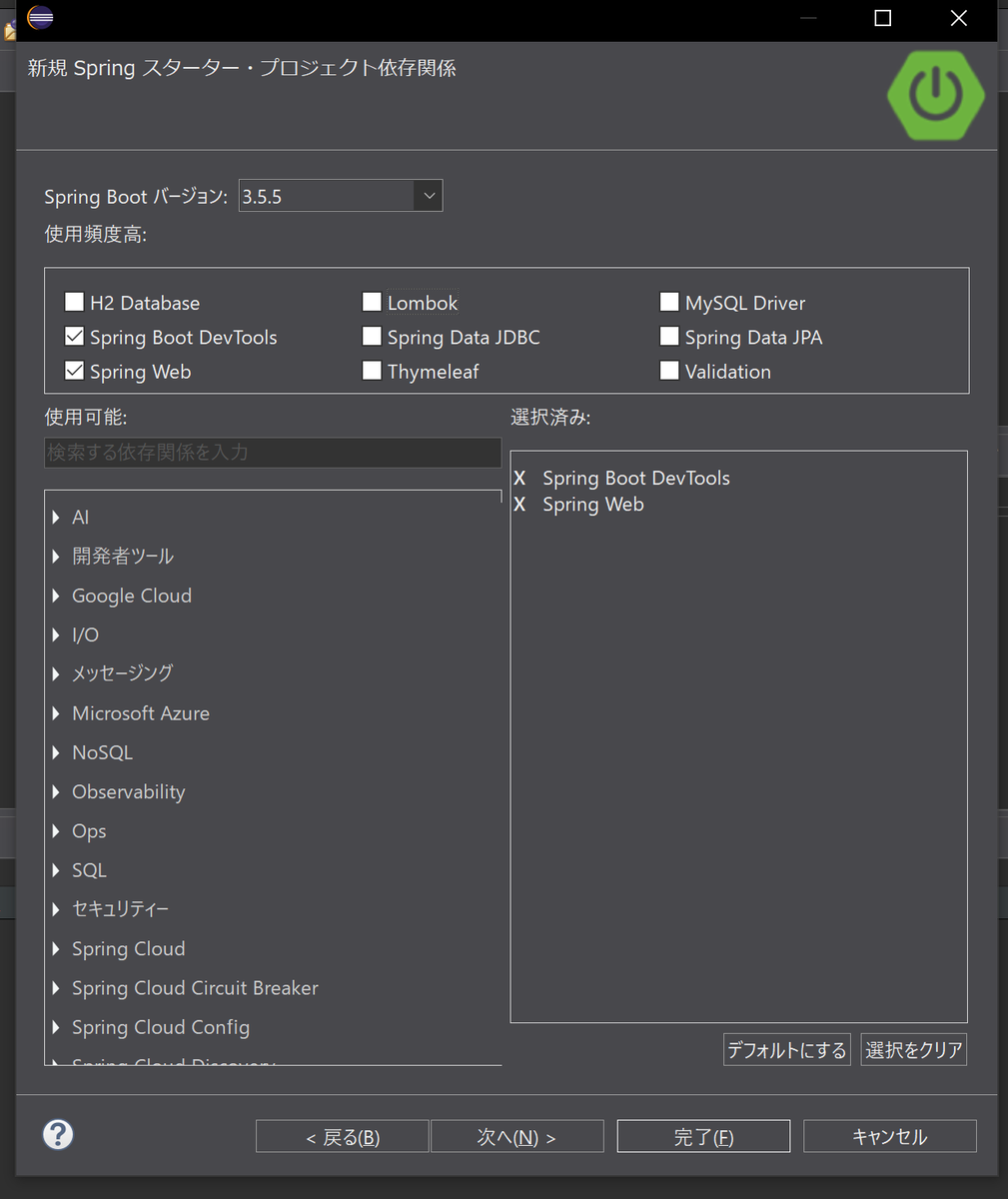Check Spring Data JDBC option

click(x=372, y=337)
